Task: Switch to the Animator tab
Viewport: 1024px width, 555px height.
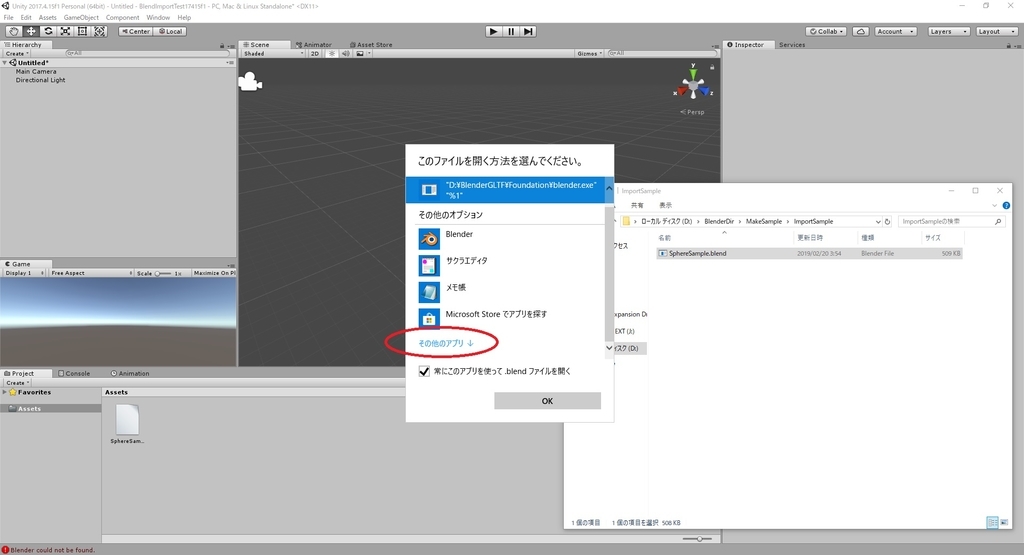Action: click(x=314, y=45)
